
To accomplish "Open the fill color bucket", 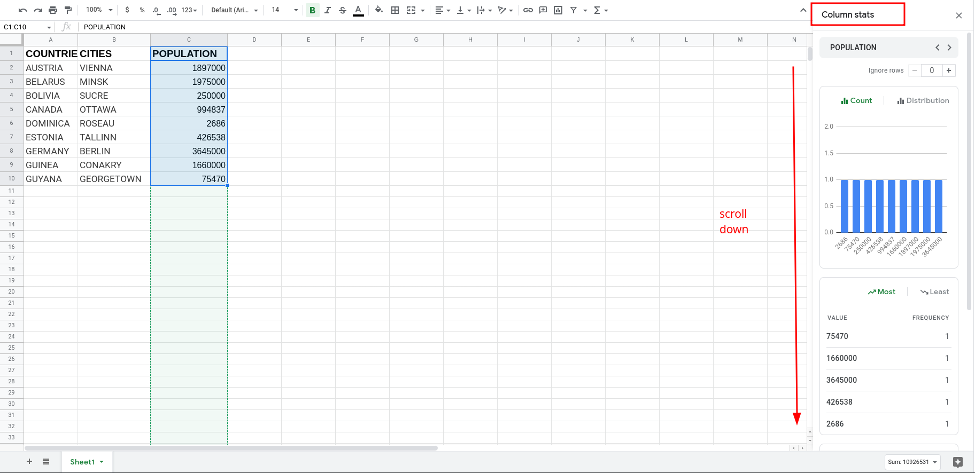I will (x=379, y=10).
